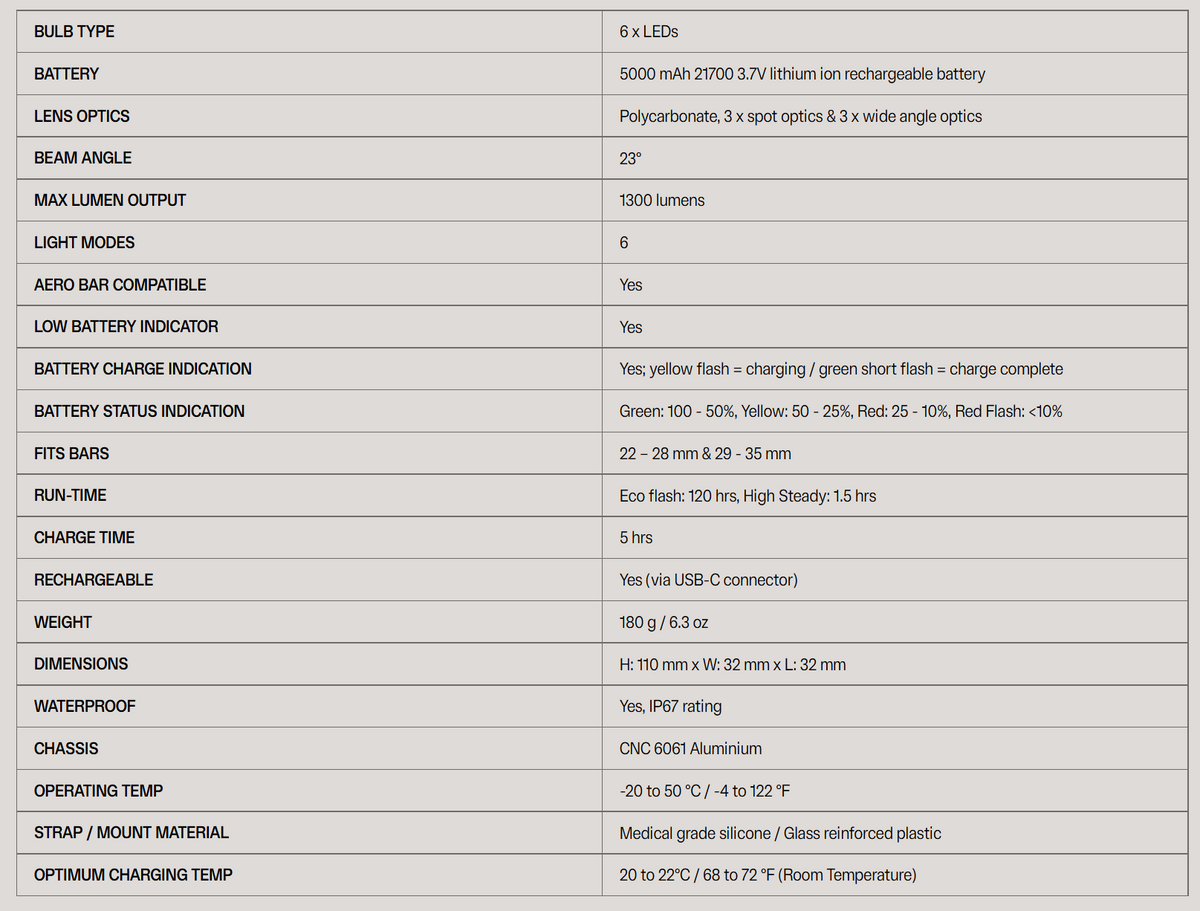Click the DIMENSIONS row label

point(81,664)
